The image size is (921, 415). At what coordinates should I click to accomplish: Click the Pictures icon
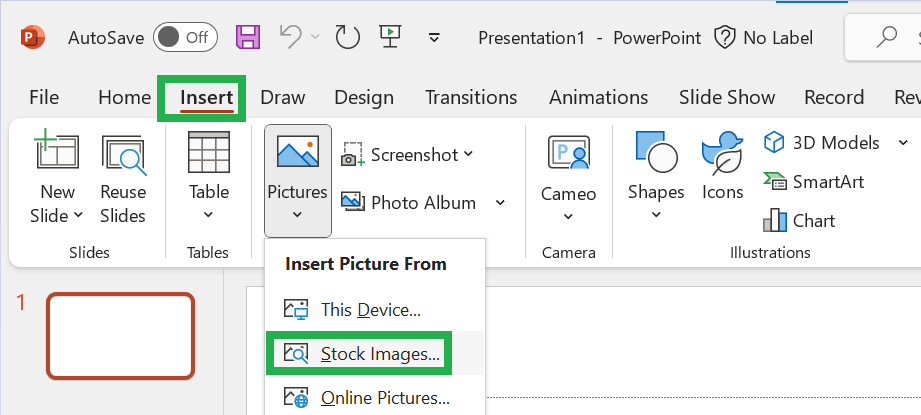(298, 151)
